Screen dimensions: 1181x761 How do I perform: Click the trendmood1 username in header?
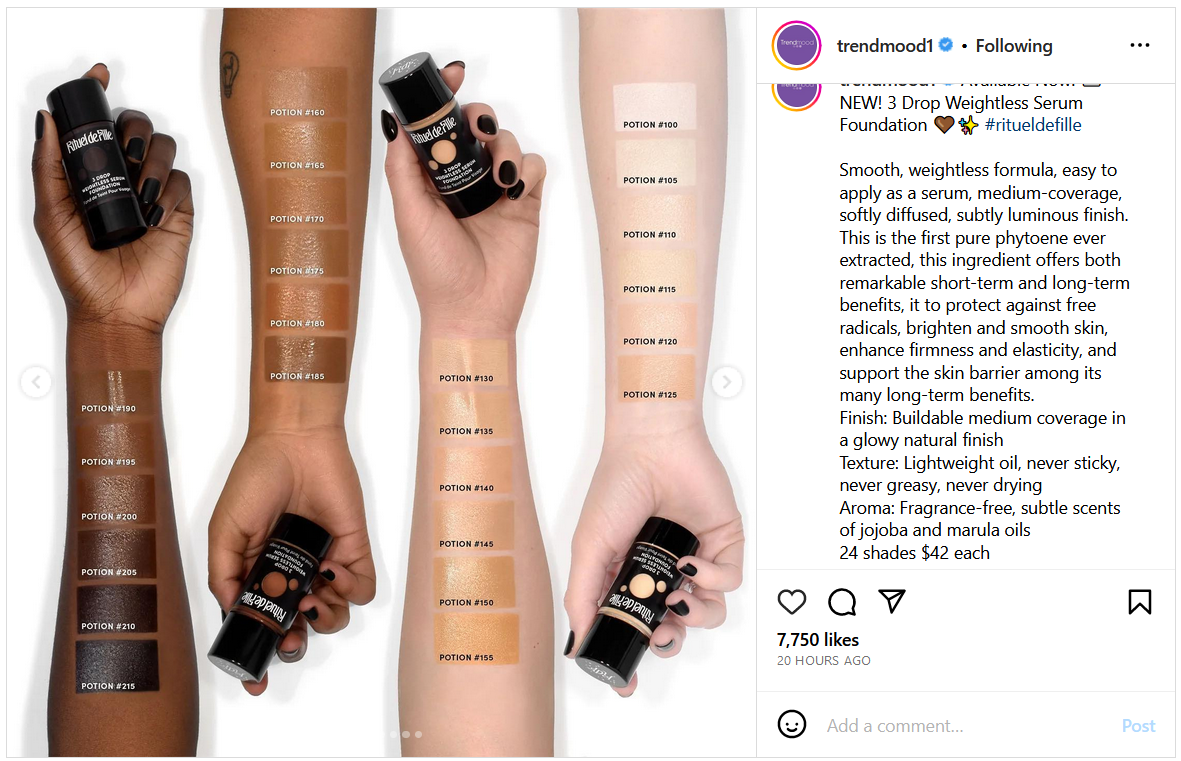[885, 46]
